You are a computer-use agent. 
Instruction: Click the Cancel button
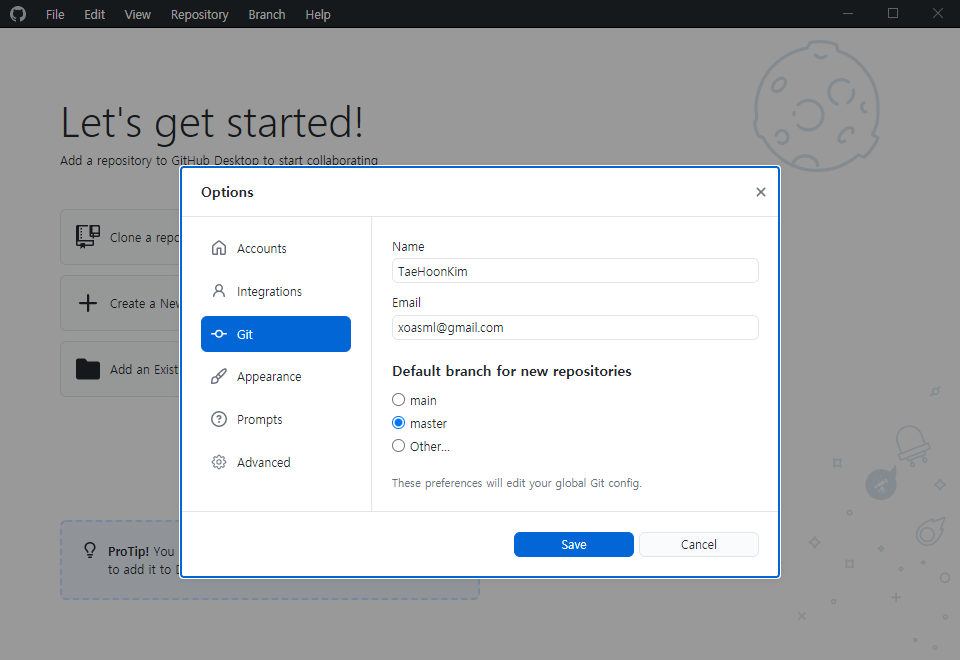coord(699,544)
